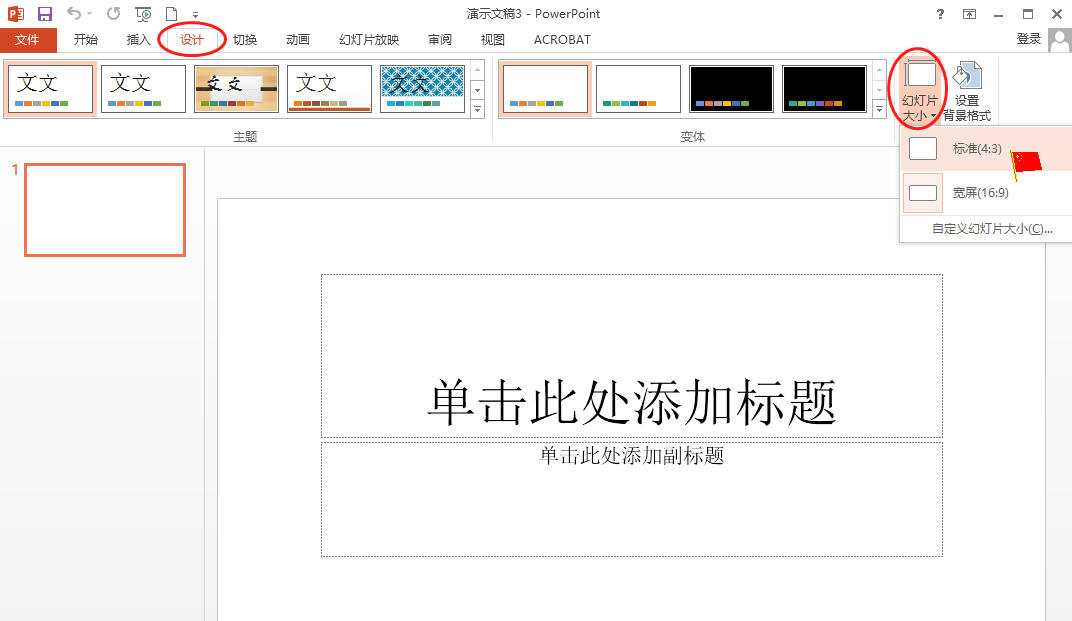This screenshot has height=621, width=1072.
Task: Expand the variants gallery options
Action: [880, 109]
